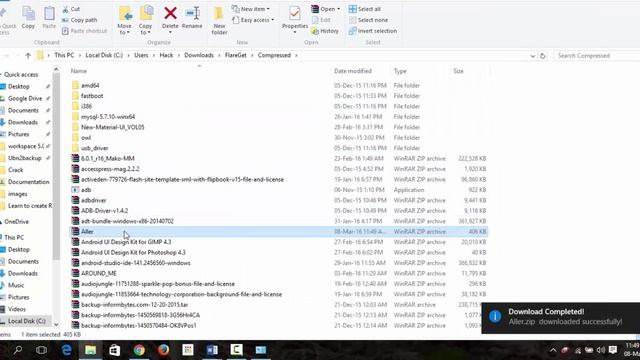Click Copy path in ribbon

(x=80, y=20)
